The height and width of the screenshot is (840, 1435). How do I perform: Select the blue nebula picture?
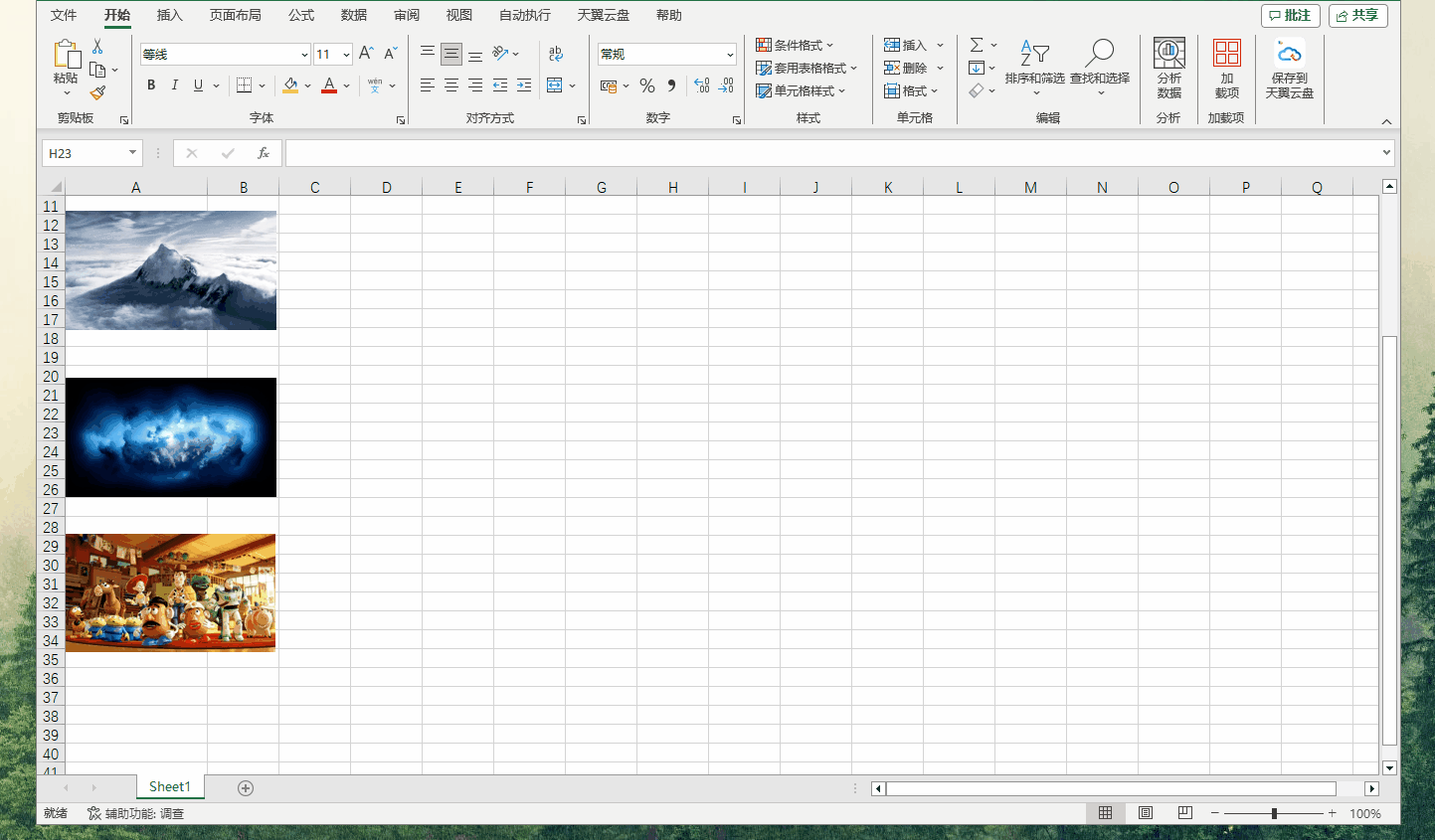[171, 437]
